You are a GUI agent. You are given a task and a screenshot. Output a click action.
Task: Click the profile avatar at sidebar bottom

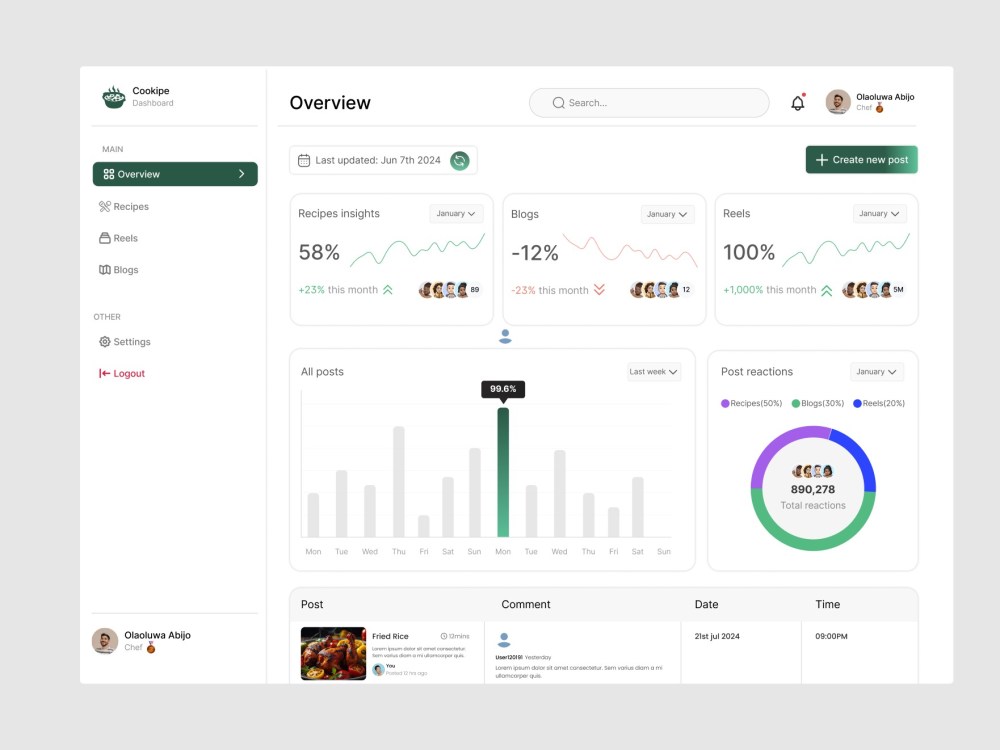105,641
